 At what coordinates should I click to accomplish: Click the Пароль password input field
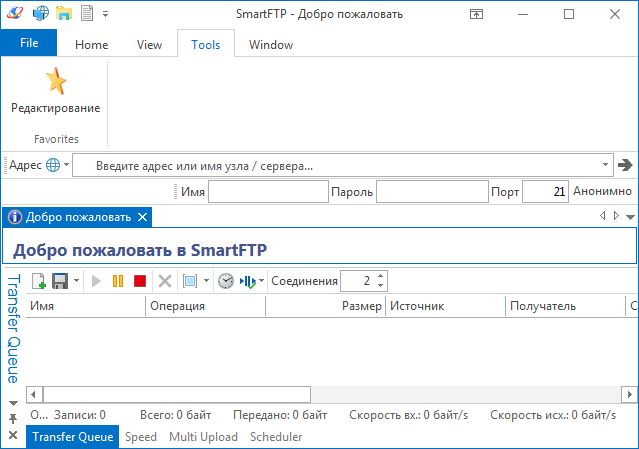click(431, 191)
